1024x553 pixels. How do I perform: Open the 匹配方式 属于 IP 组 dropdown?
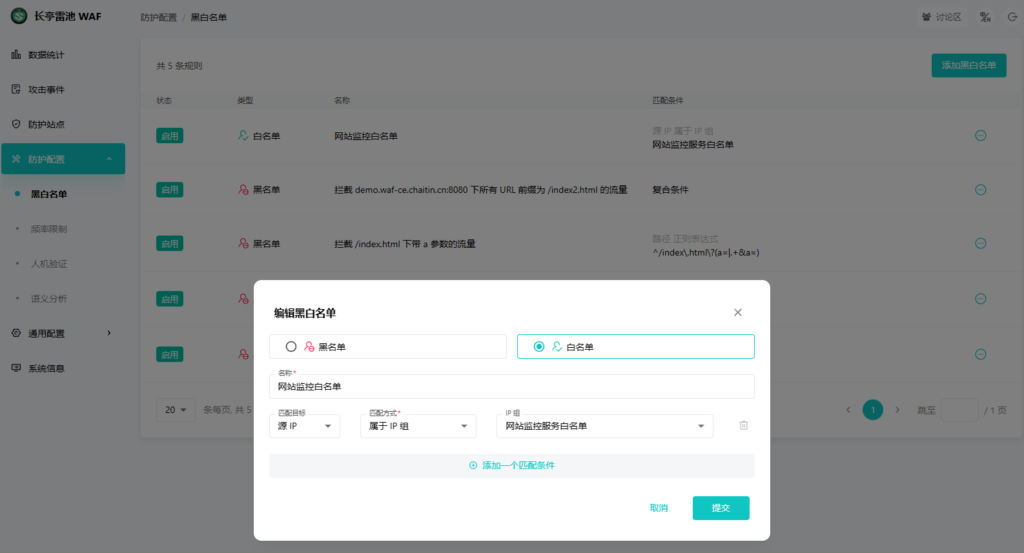418,426
